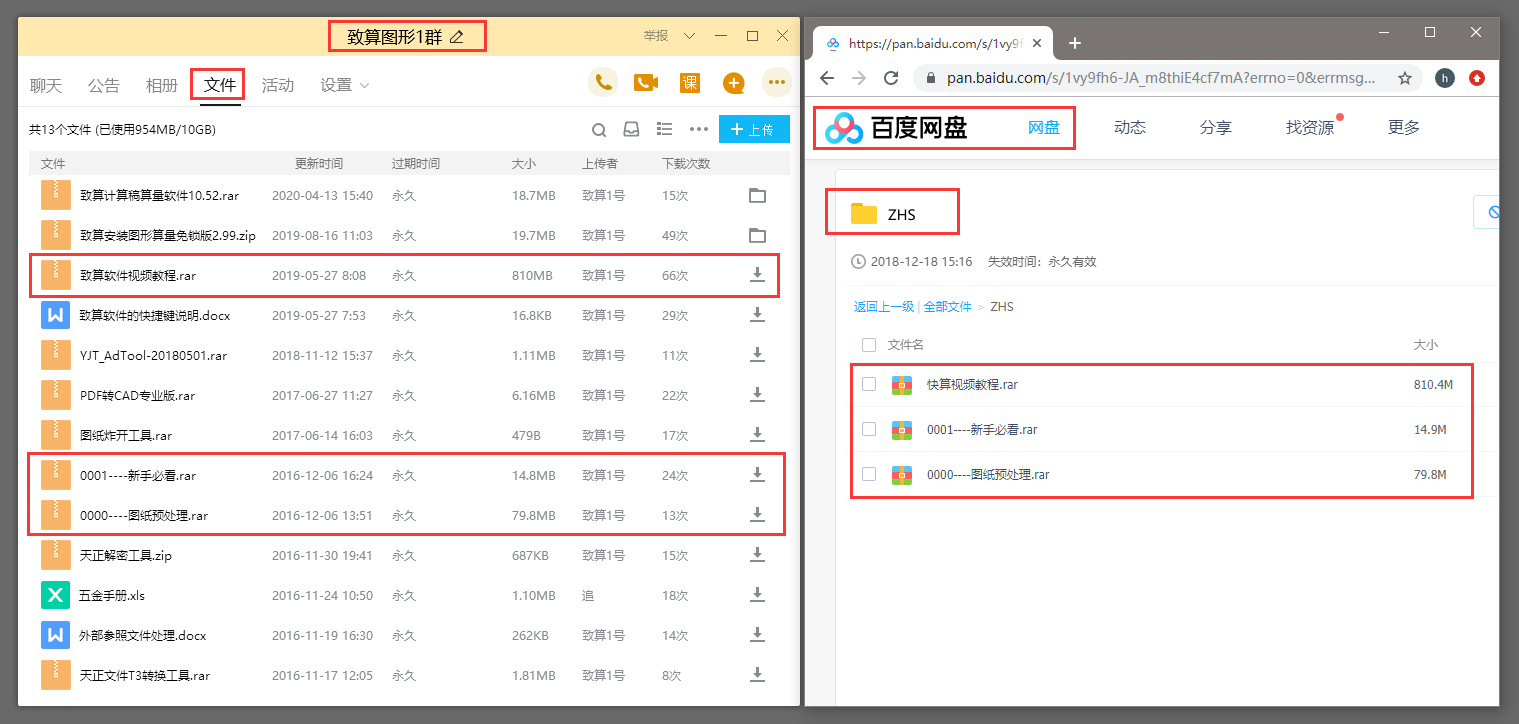Open the file 快算视频教程.rar

click(x=972, y=384)
